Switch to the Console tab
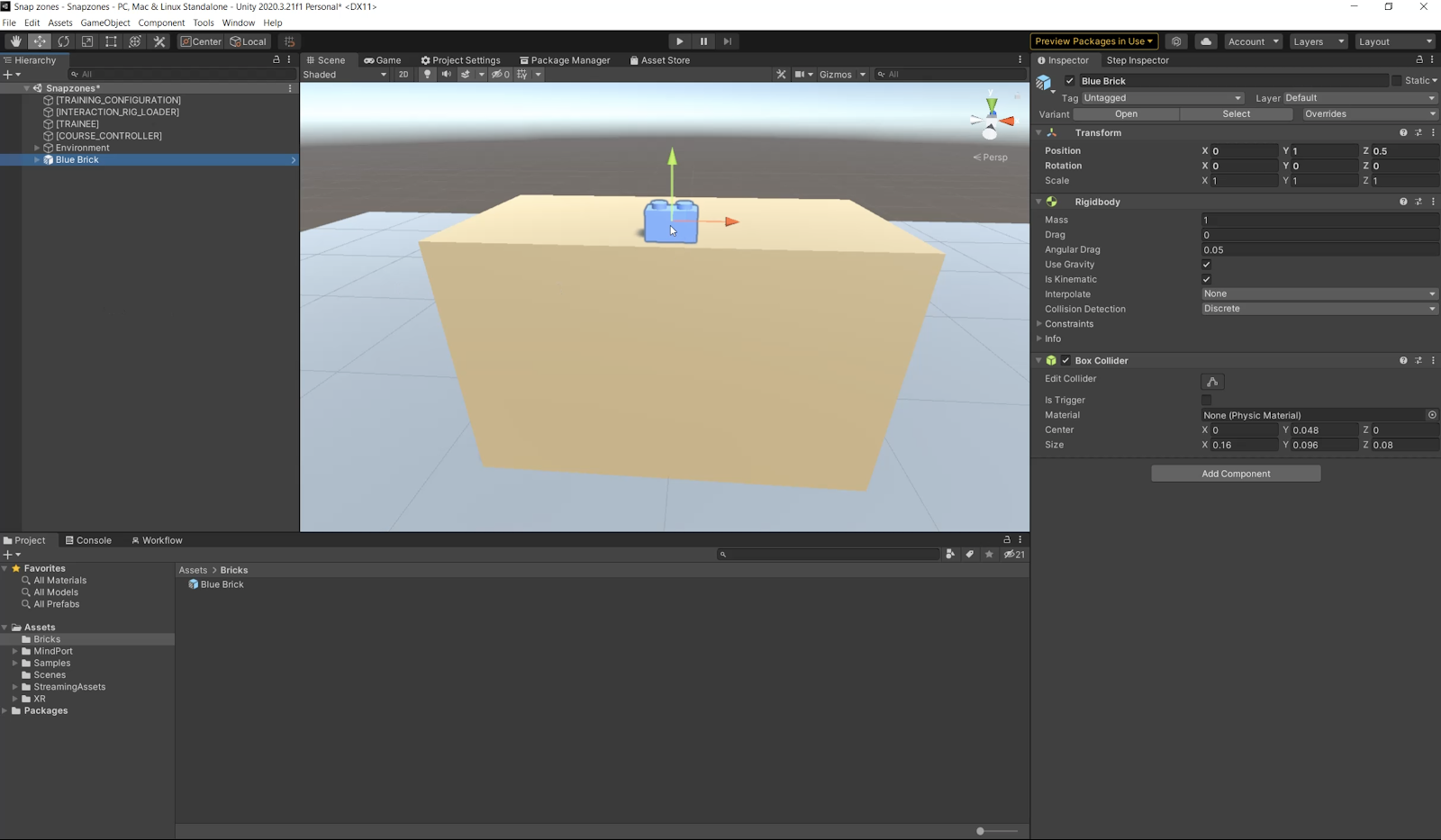Screen dimensions: 1441x840 point(88,540)
